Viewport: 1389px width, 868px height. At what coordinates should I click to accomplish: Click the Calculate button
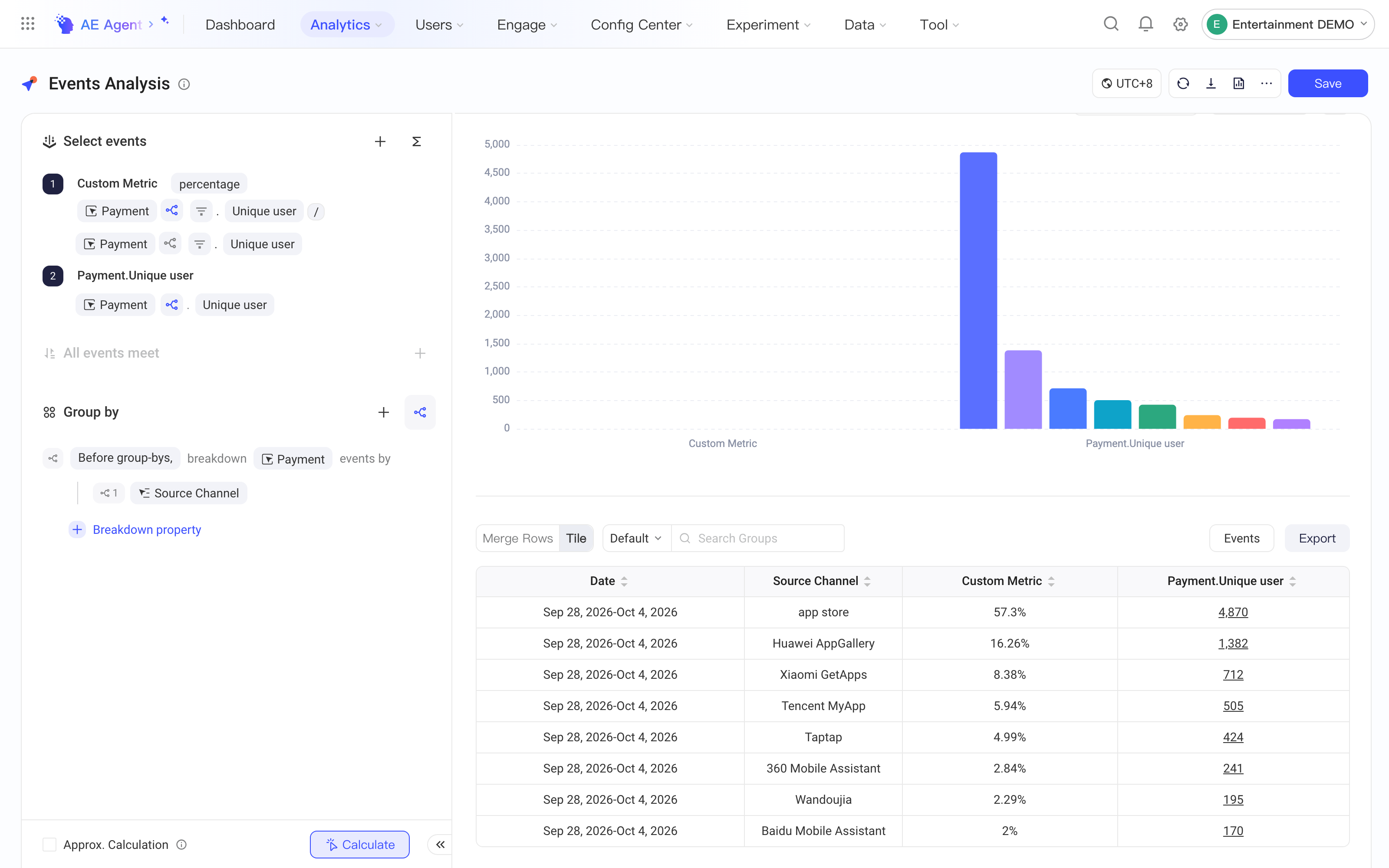point(360,845)
